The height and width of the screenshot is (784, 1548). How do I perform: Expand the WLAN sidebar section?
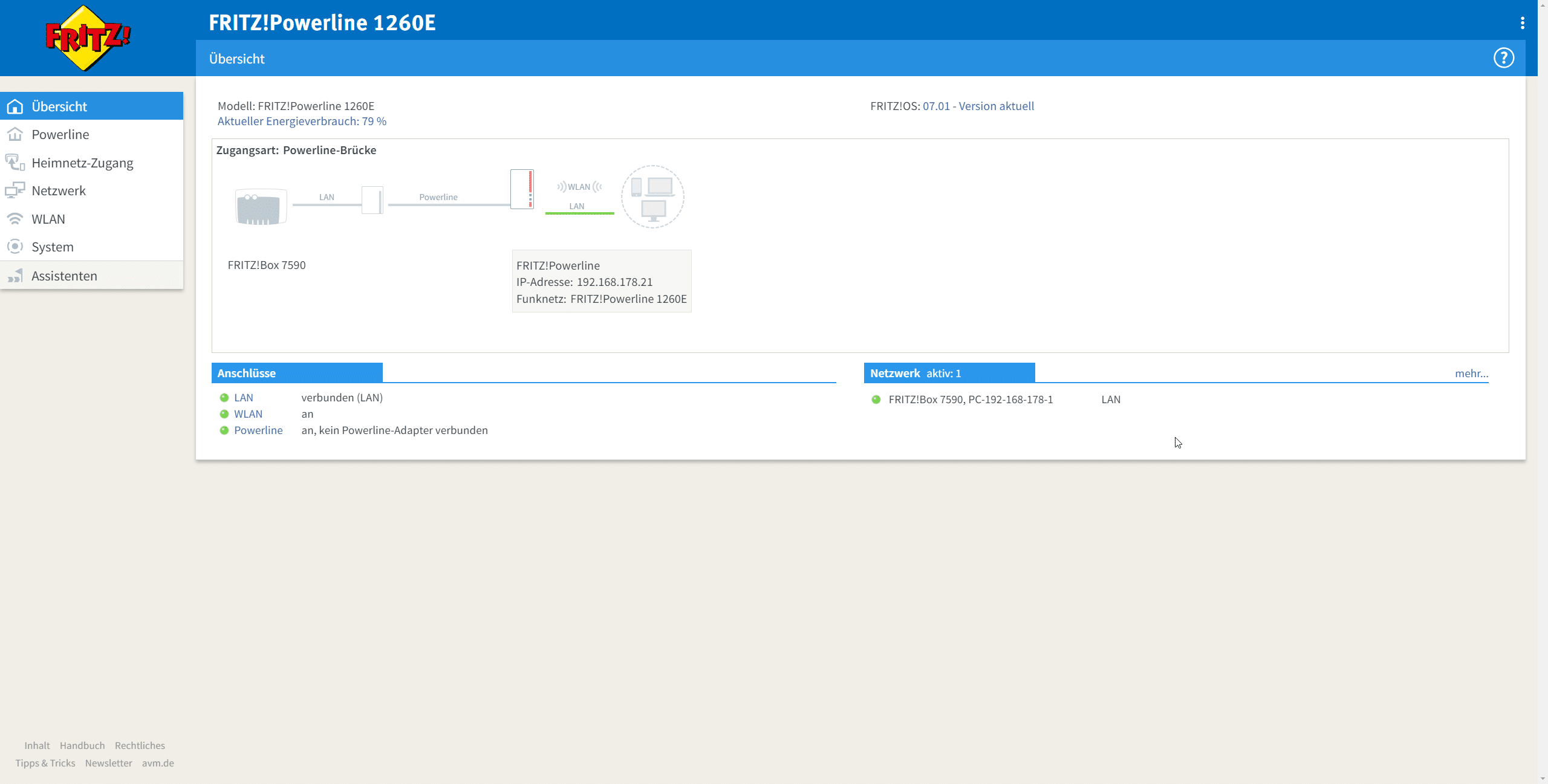coord(48,219)
